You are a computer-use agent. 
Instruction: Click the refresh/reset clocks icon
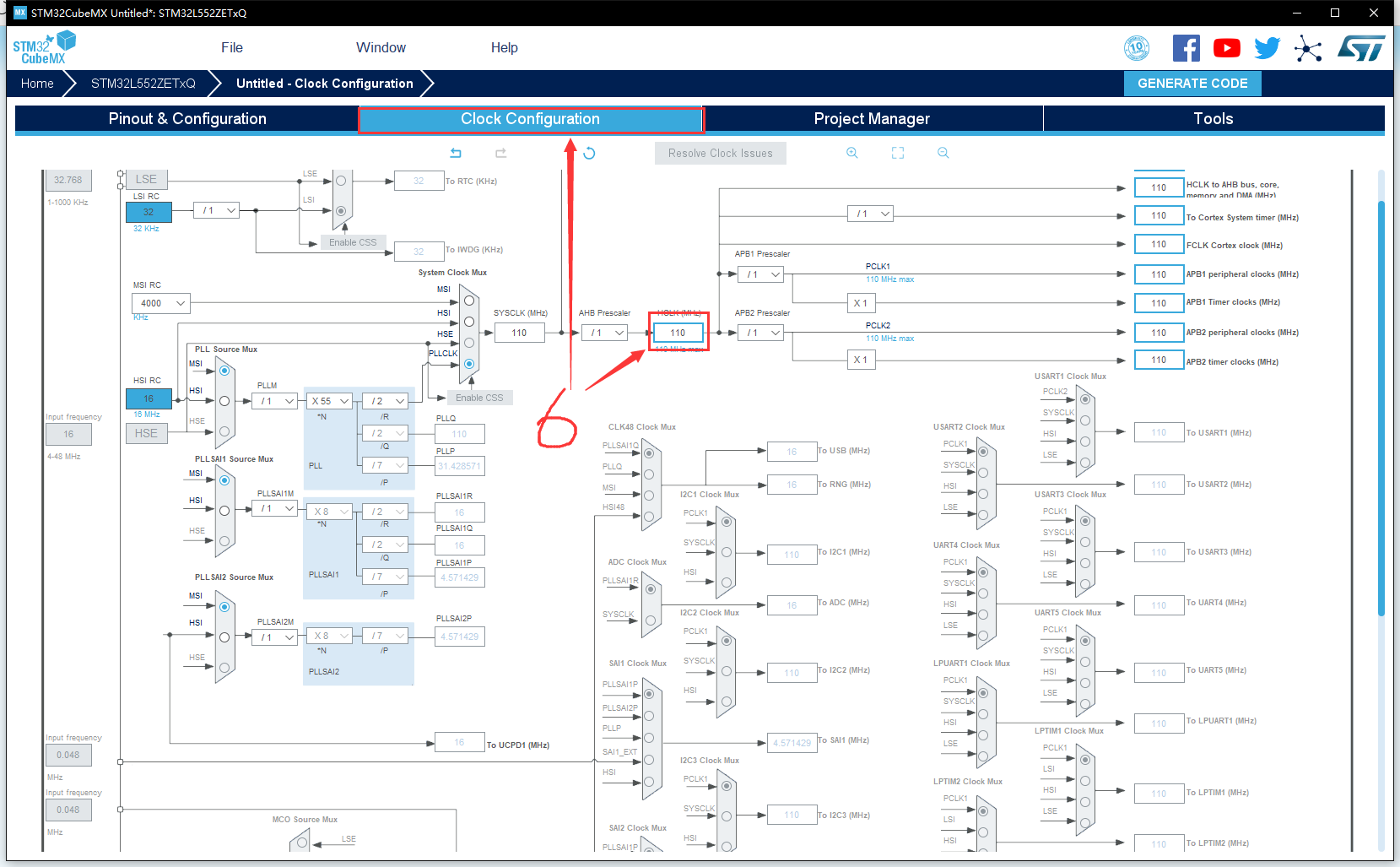tap(589, 153)
